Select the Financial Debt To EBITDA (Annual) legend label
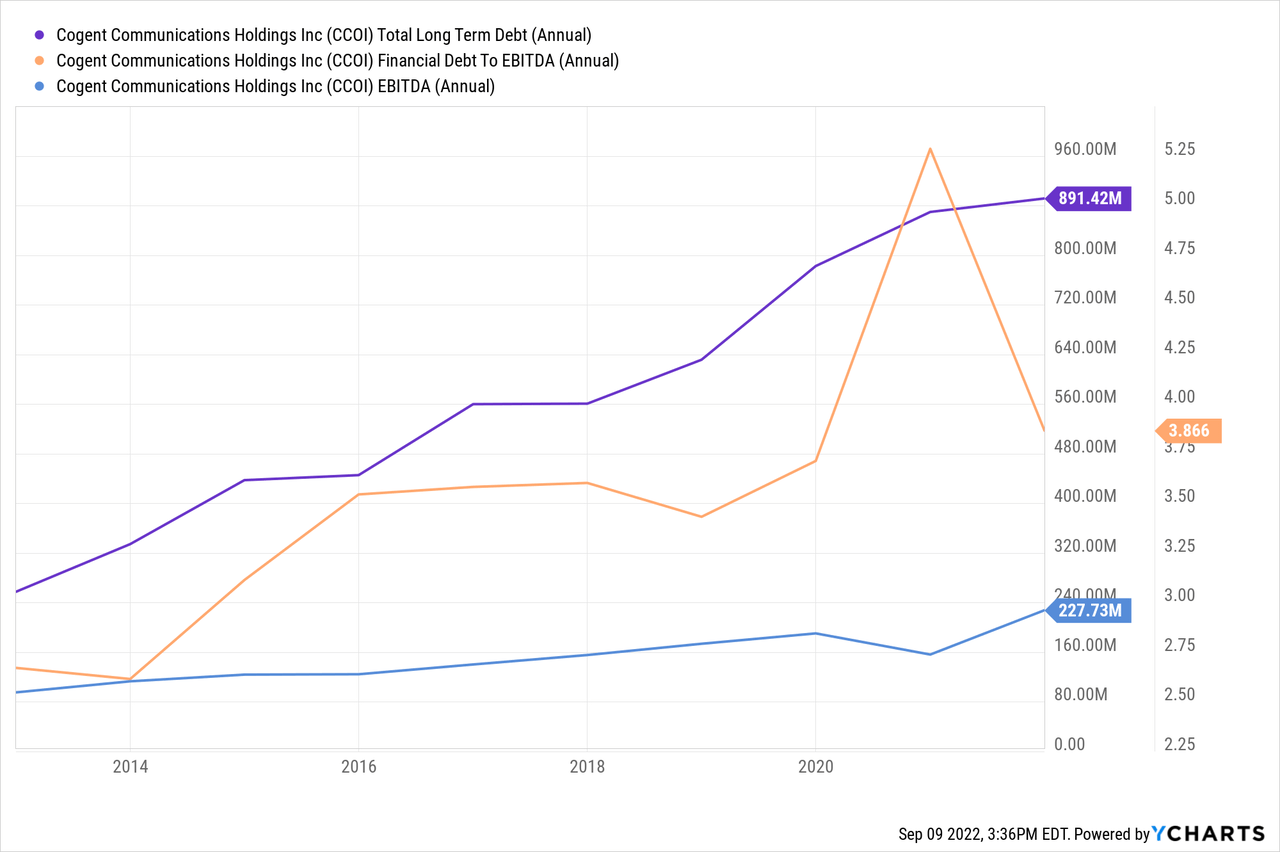This screenshot has width=1280, height=852. tap(338, 61)
